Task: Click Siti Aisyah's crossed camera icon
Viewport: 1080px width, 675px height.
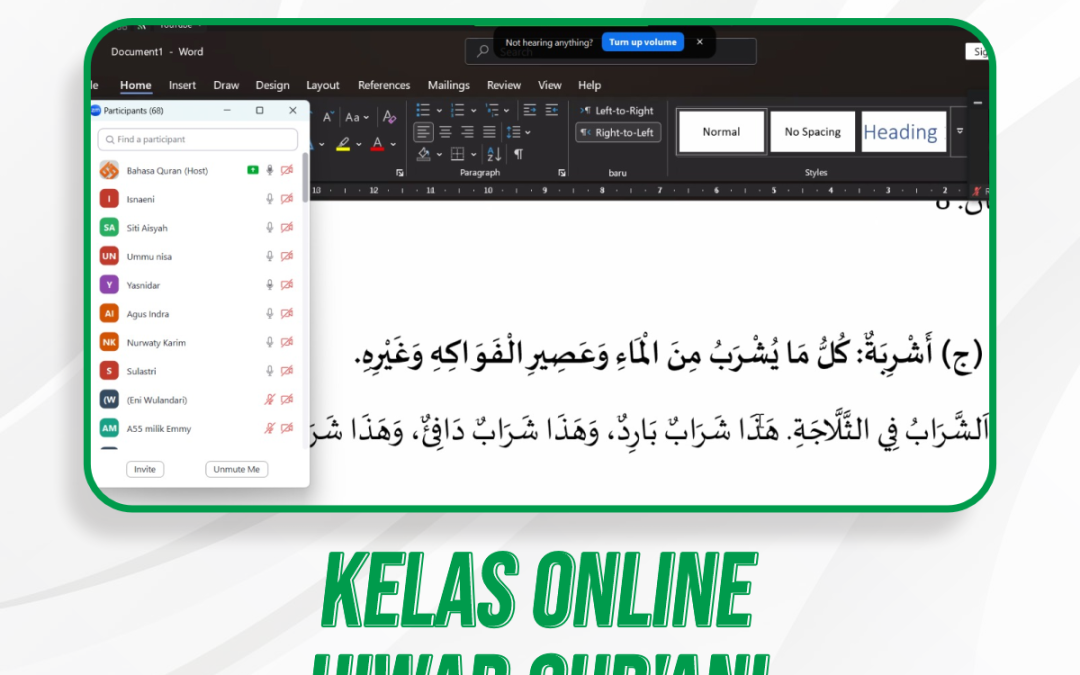Action: [287, 227]
